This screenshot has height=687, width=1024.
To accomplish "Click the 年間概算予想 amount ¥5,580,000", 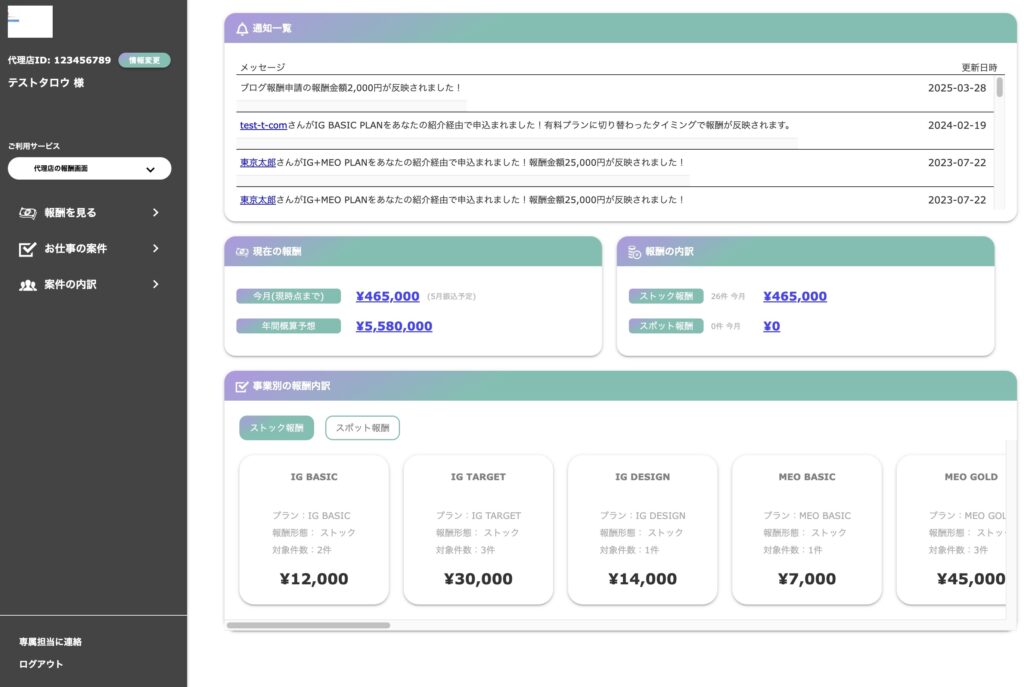I will 394,326.
